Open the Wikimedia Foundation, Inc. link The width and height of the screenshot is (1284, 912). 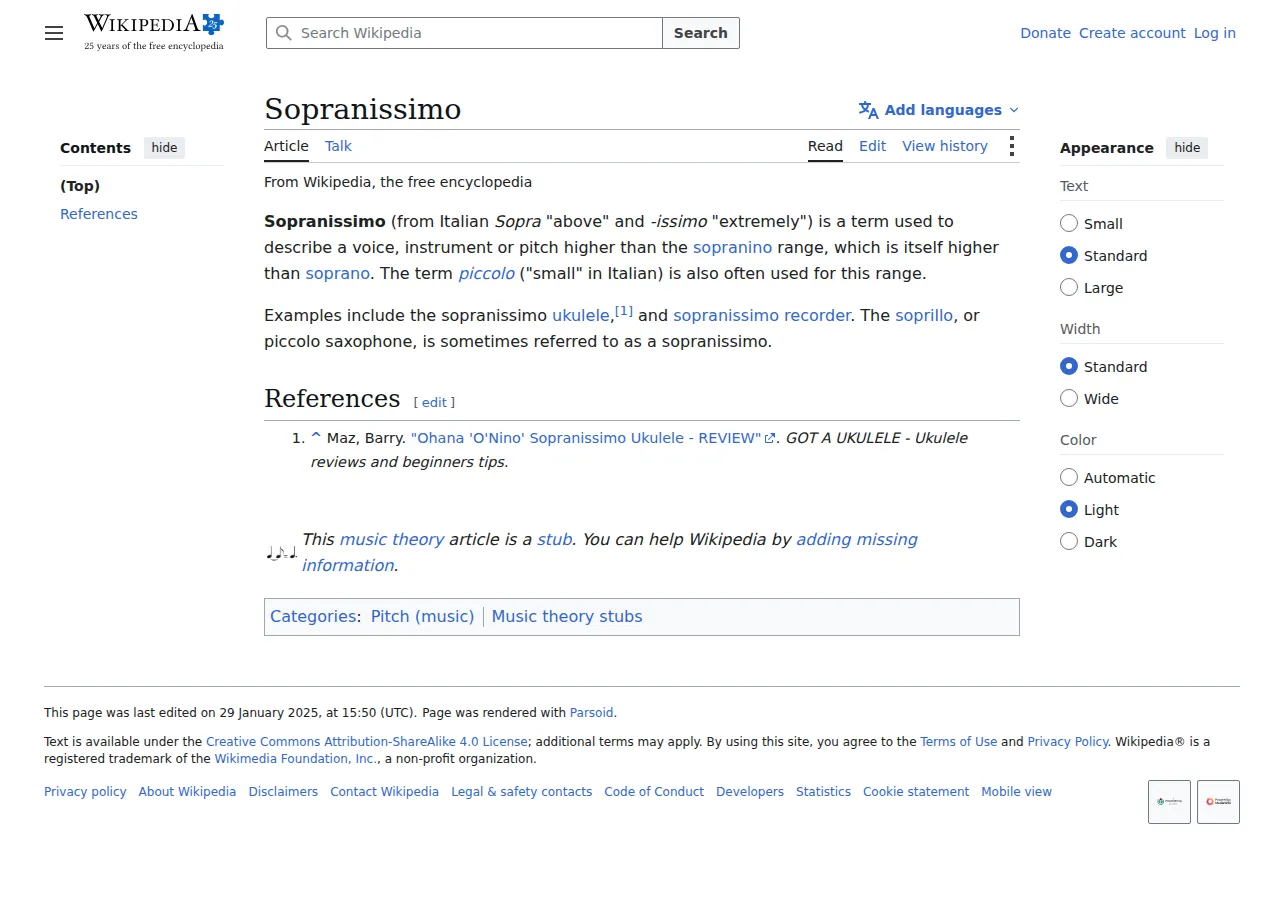coord(295,759)
